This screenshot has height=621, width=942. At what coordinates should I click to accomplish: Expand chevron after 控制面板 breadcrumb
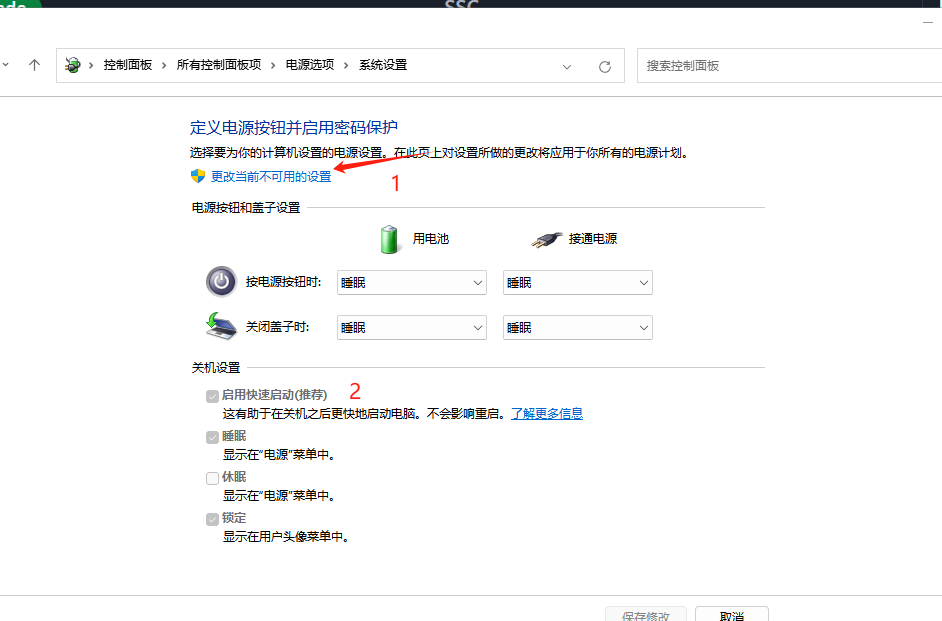[x=164, y=65]
